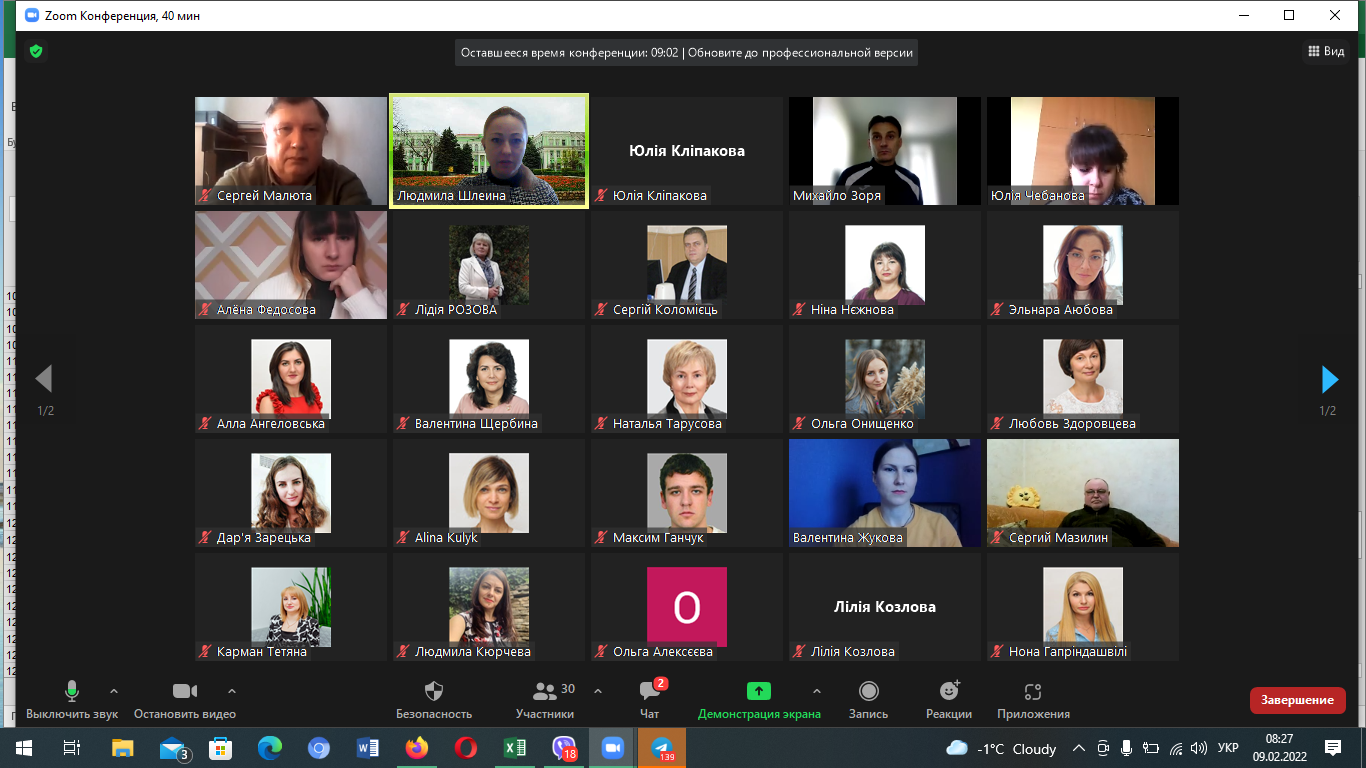Viewport: 1366px width, 768px height.
Task: Click Ніна Нєжнова participant name label
Action: (x=852, y=310)
